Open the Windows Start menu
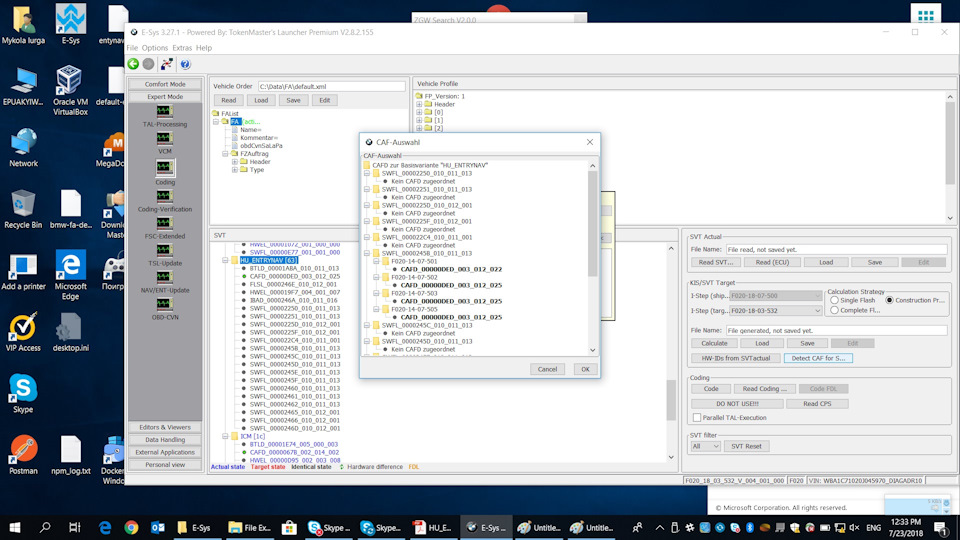This screenshot has width=960, height=540. click(15, 527)
